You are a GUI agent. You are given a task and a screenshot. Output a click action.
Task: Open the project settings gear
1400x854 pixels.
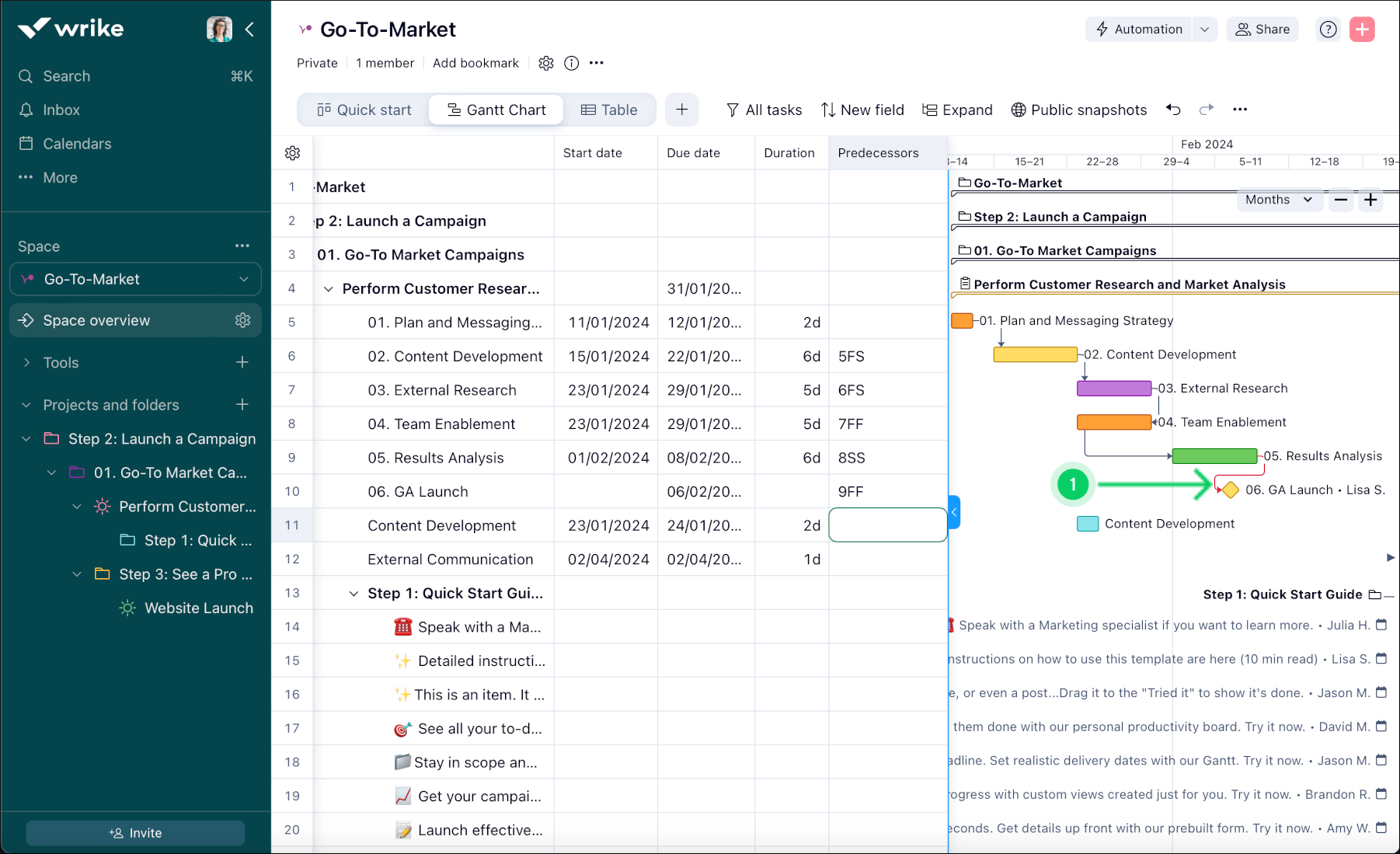coord(546,63)
